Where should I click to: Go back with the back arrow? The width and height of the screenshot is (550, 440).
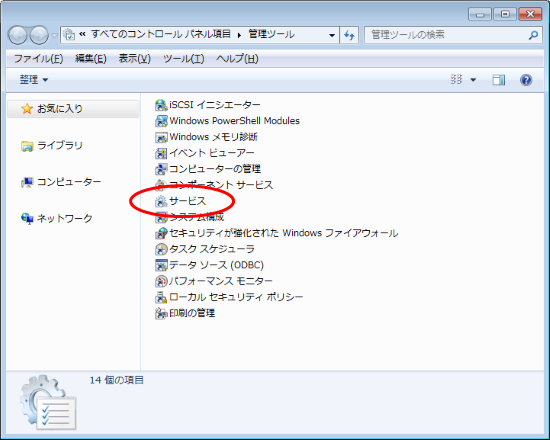[x=17, y=35]
